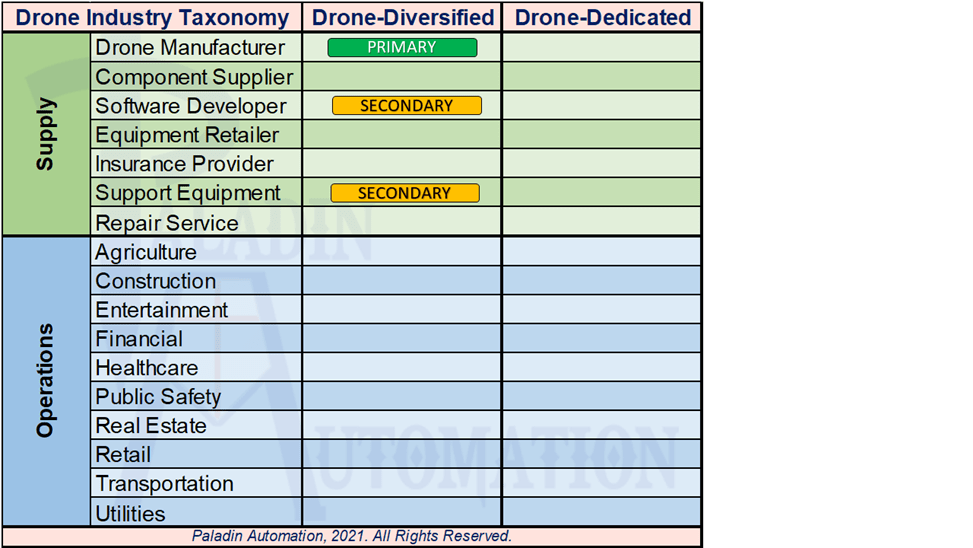Click the SECONDARY badge in Software Developer row

[x=406, y=105]
